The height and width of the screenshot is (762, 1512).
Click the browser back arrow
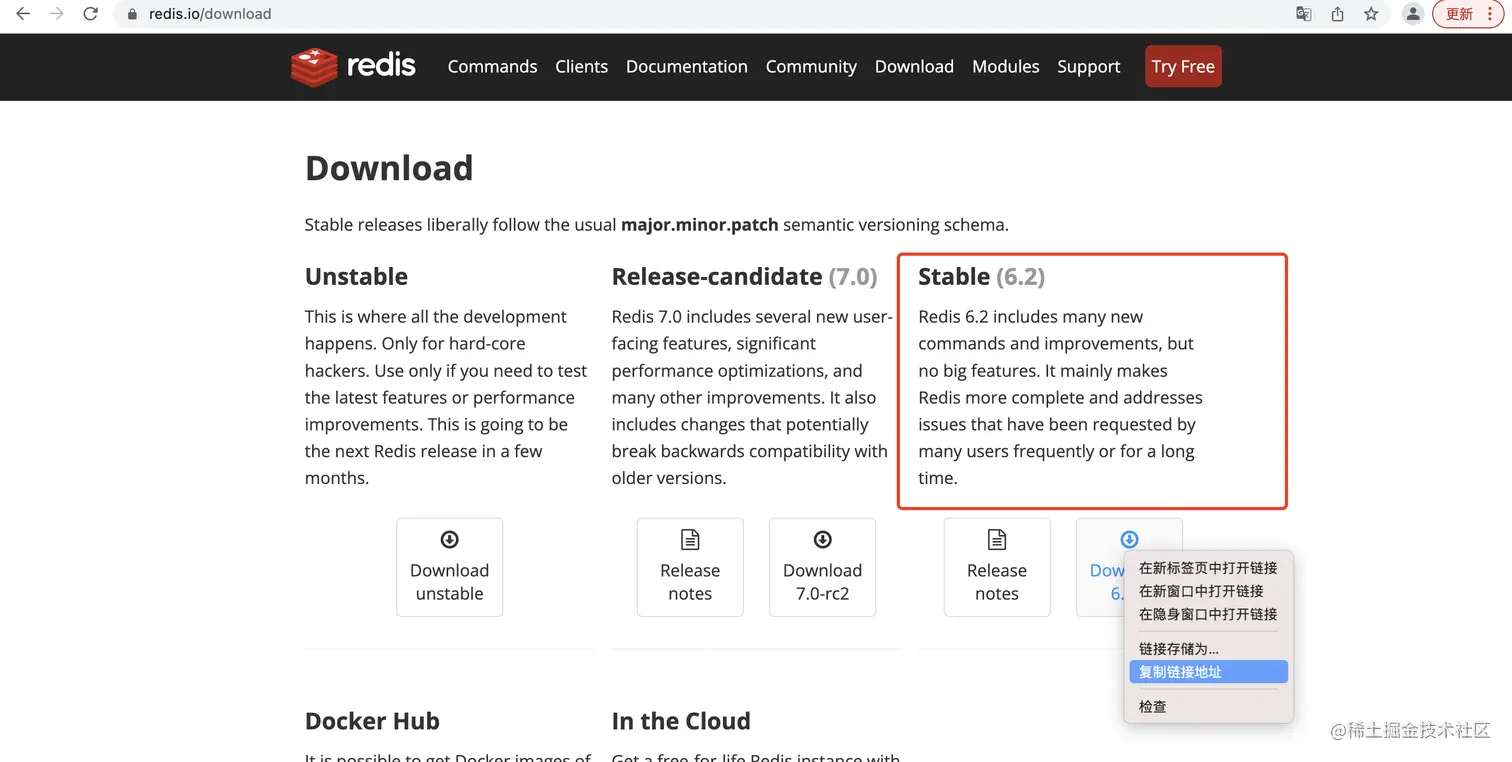click(x=23, y=14)
